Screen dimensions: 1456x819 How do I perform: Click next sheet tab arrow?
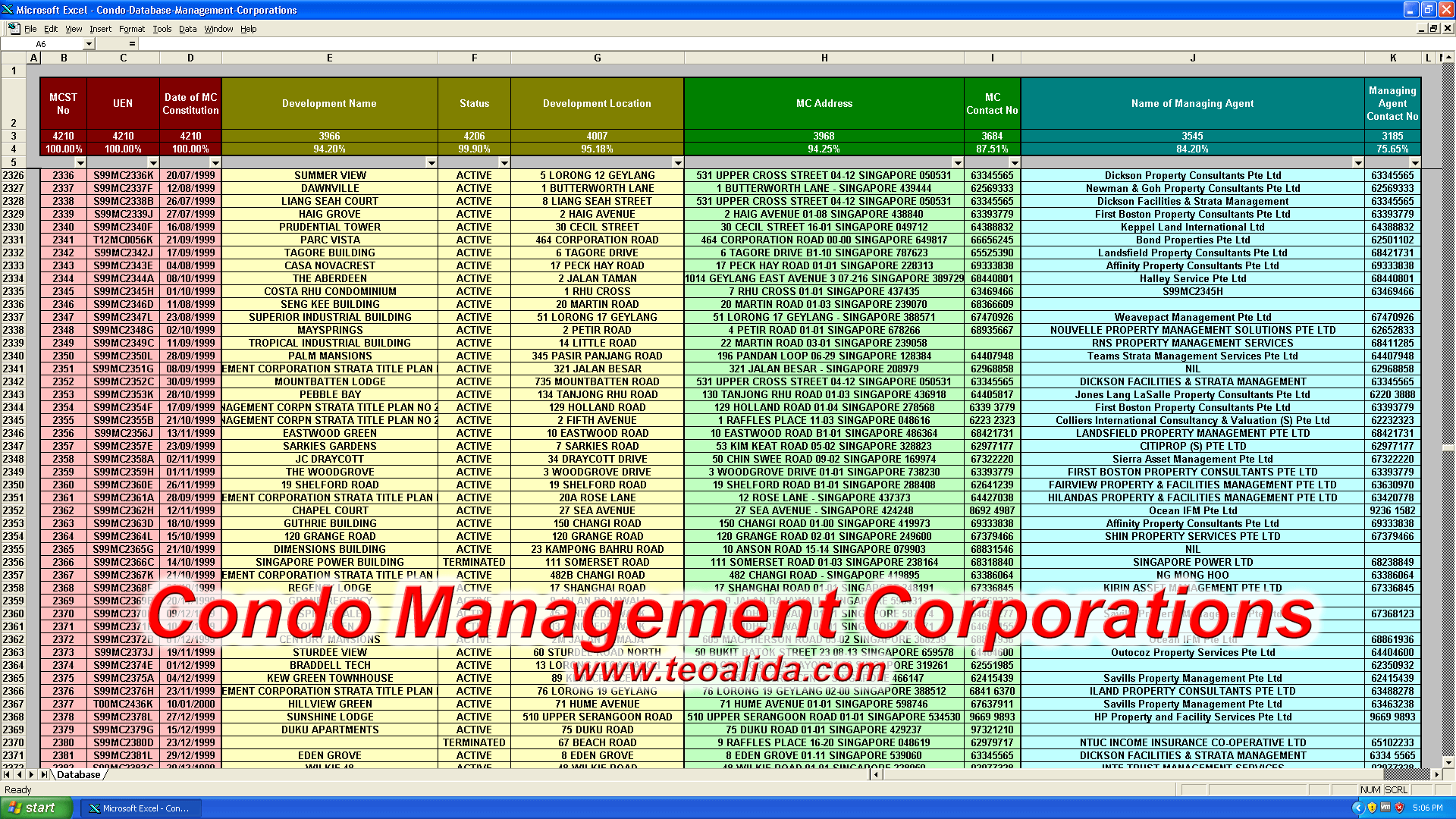click(32, 774)
